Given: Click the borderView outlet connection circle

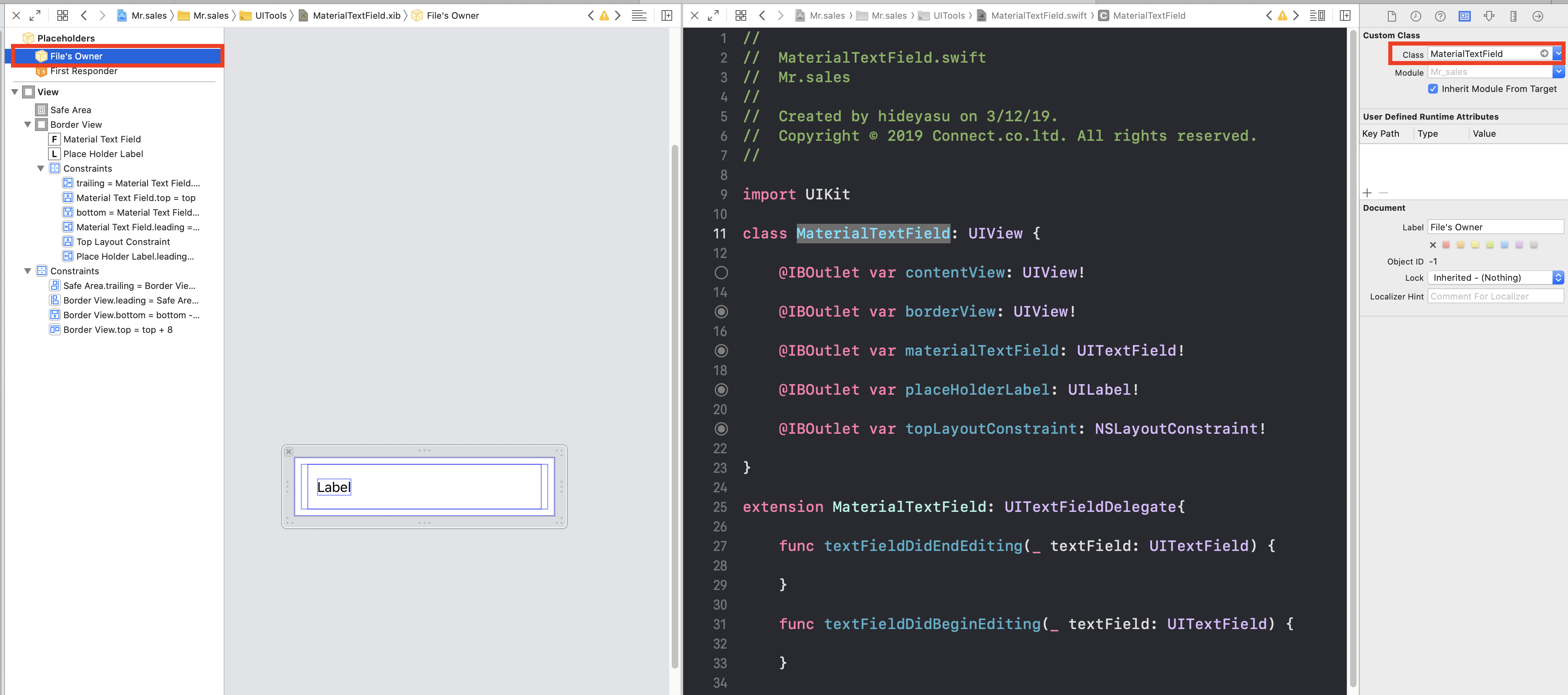Looking at the screenshot, I should click(x=721, y=312).
